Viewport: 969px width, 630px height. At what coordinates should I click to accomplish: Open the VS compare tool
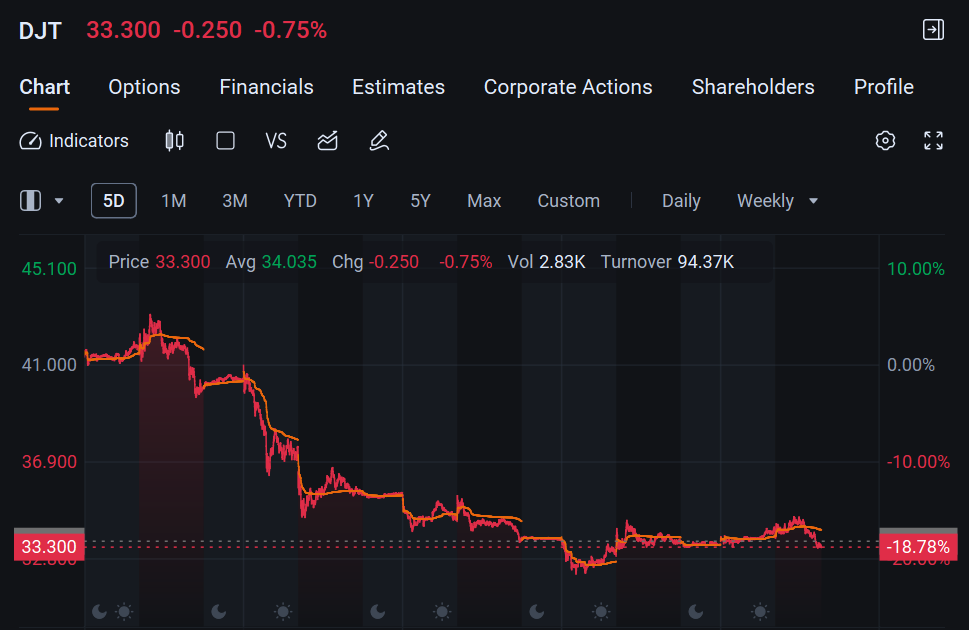pyautogui.click(x=276, y=141)
